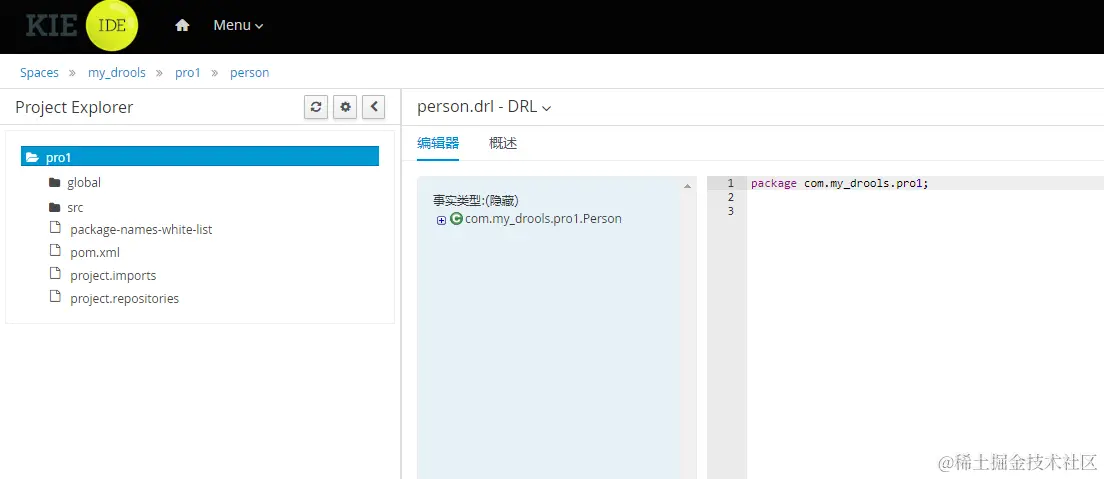Open the global folder
Image resolution: width=1104 pixels, height=479 pixels.
(x=84, y=182)
